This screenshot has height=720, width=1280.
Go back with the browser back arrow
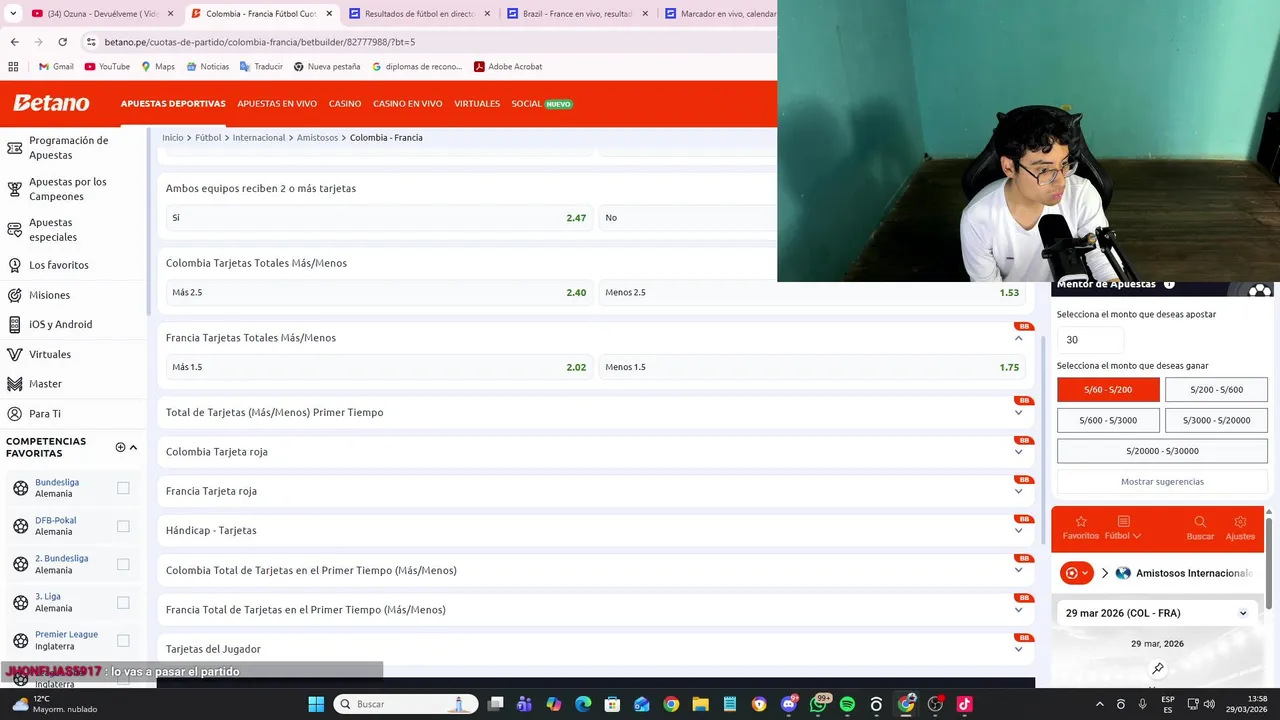coord(14,42)
